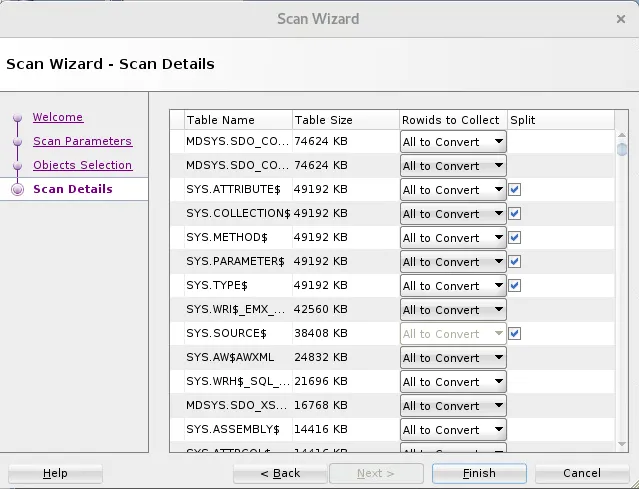Toggle Split checkbox for SYS.COLLECTION$
639x489 pixels.
coord(514,214)
